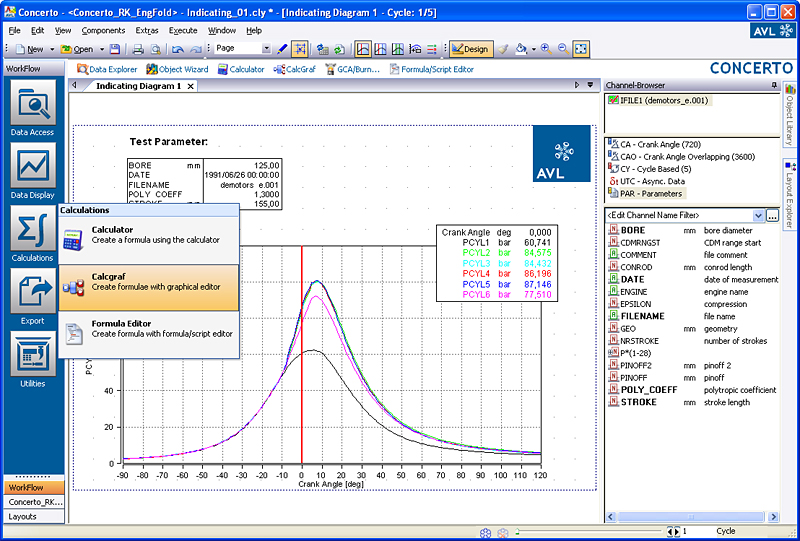Click the paint brush format icon
The height and width of the screenshot is (541, 800).
pos(503,49)
